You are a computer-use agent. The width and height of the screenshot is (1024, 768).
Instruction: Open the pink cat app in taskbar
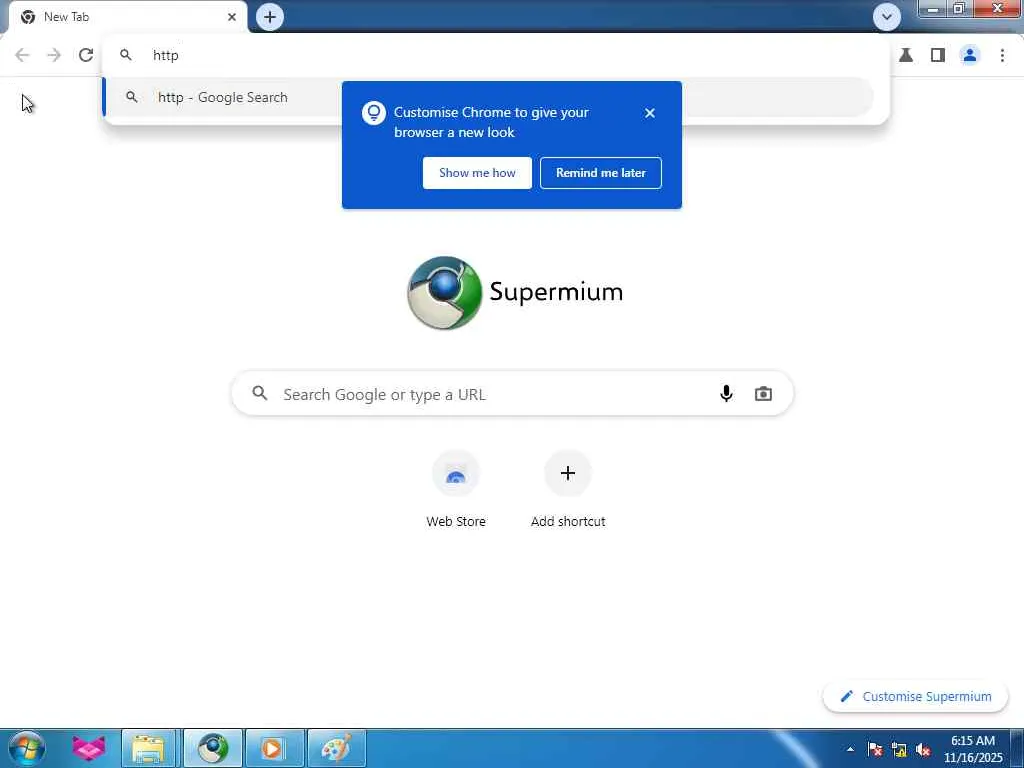coord(89,748)
